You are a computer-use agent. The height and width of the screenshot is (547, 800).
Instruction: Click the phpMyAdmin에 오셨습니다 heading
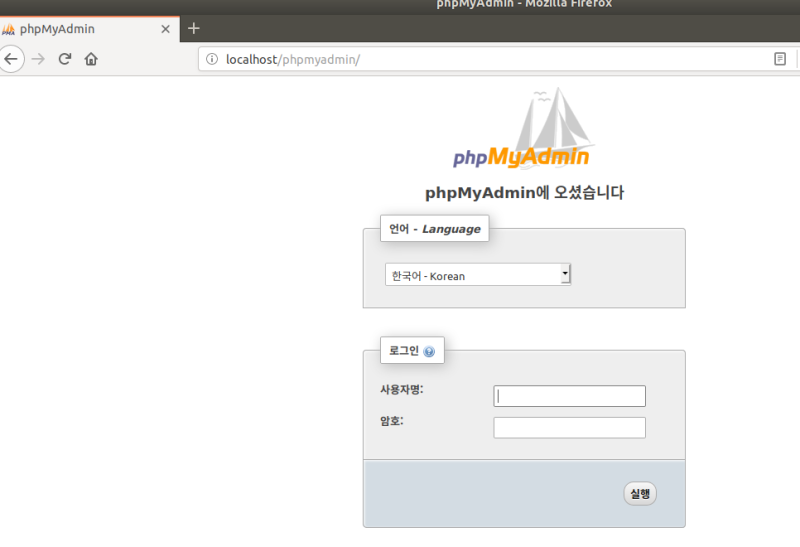pyautogui.click(x=524, y=193)
